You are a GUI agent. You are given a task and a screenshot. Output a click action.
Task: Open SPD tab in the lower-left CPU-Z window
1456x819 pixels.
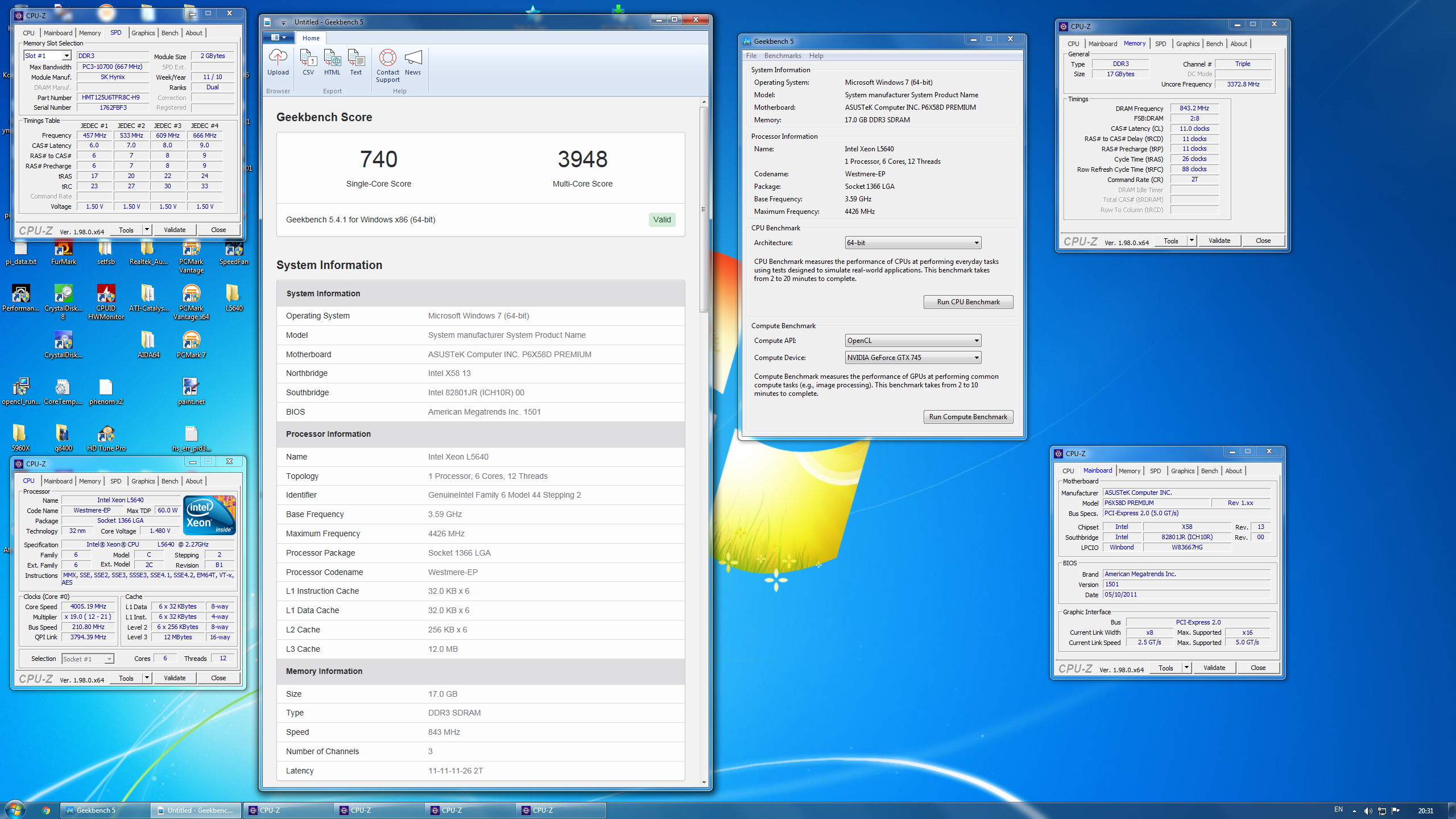[115, 481]
